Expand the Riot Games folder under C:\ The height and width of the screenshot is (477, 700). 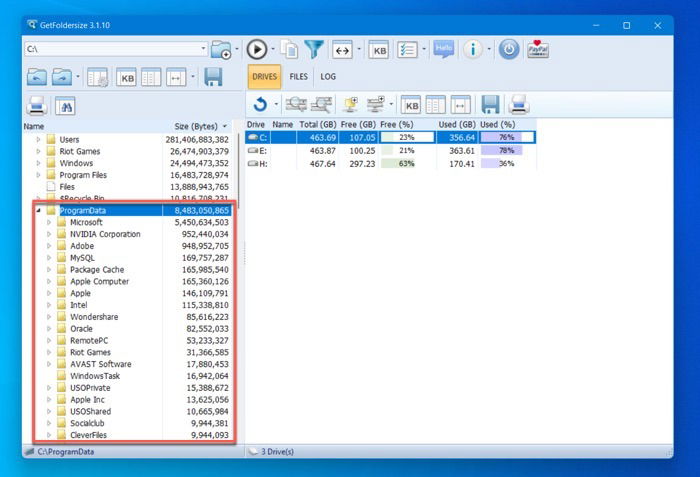(x=38, y=151)
